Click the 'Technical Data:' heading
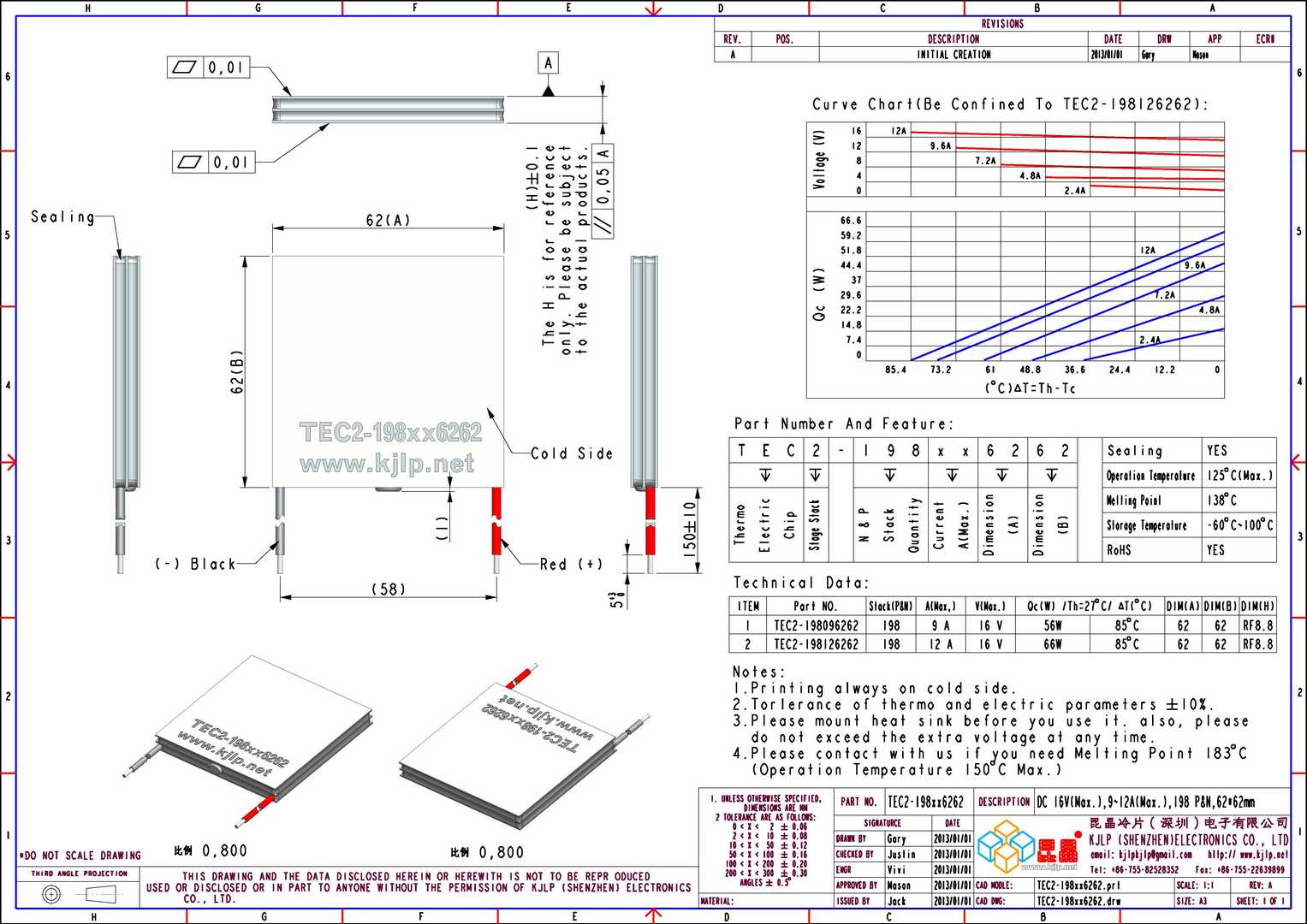Viewport: 1307px width, 924px height. pos(800,583)
